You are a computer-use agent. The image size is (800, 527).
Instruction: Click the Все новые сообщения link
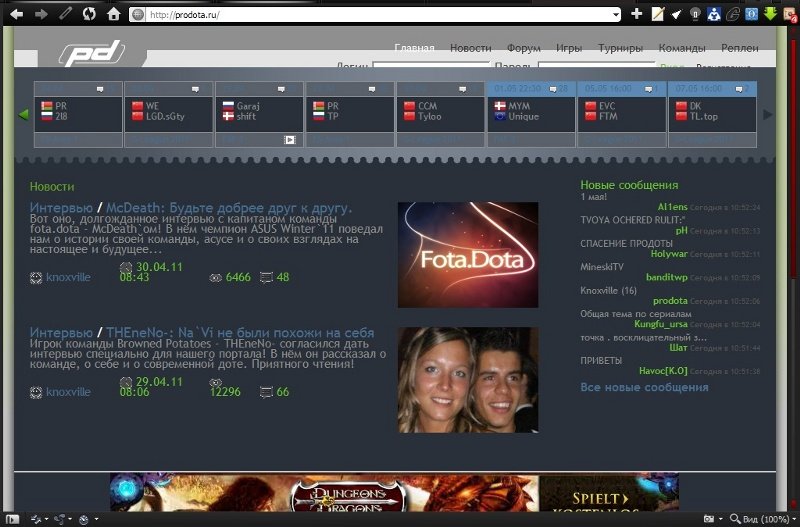tap(644, 387)
